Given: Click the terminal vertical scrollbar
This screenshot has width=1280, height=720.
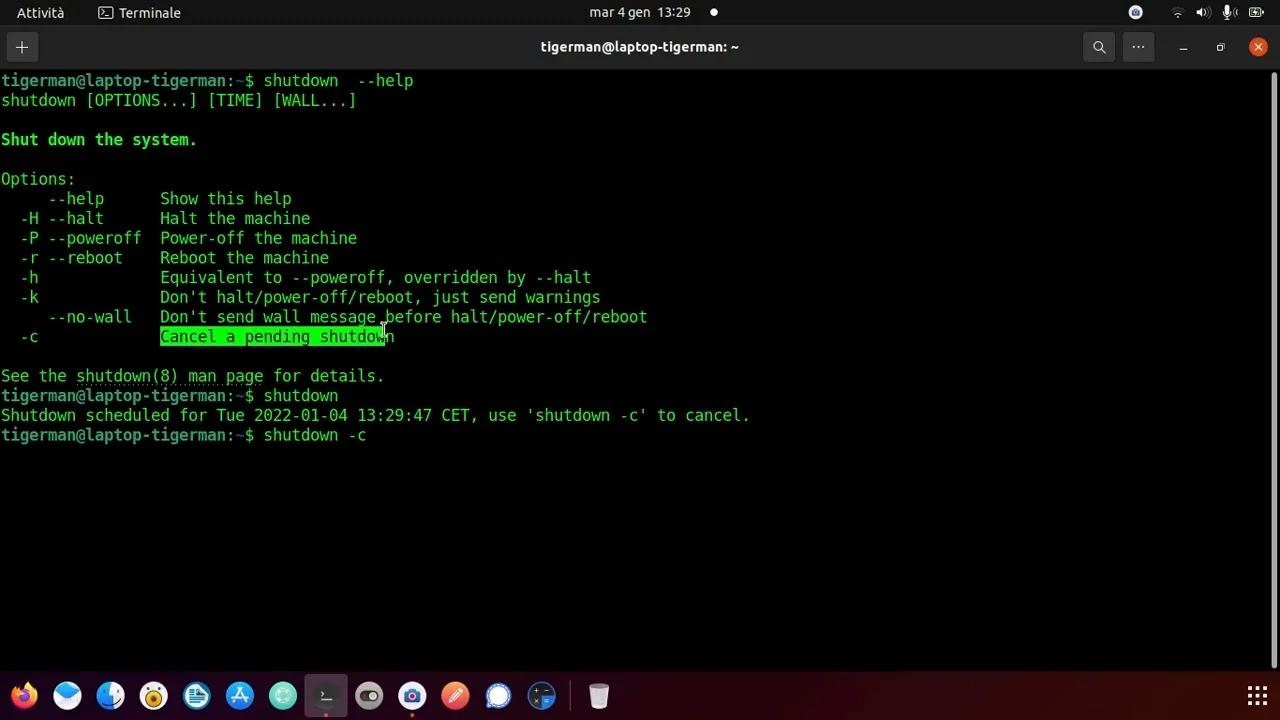Looking at the screenshot, I should click(1273, 370).
